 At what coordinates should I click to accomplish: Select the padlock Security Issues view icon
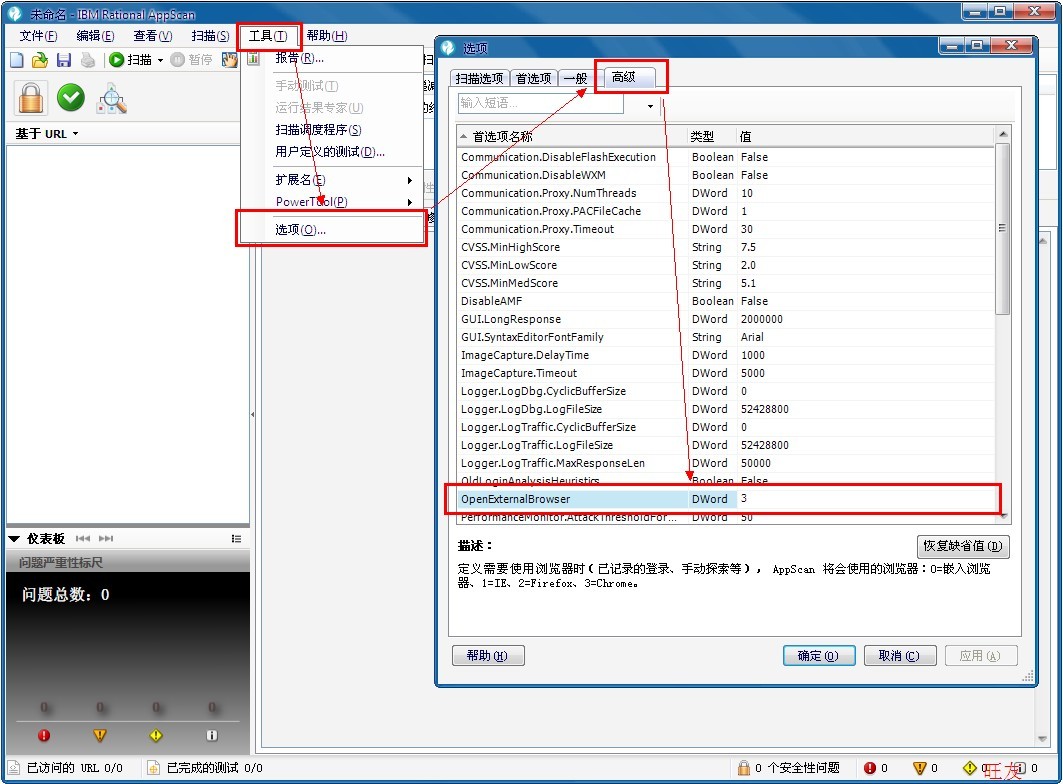click(x=31, y=98)
